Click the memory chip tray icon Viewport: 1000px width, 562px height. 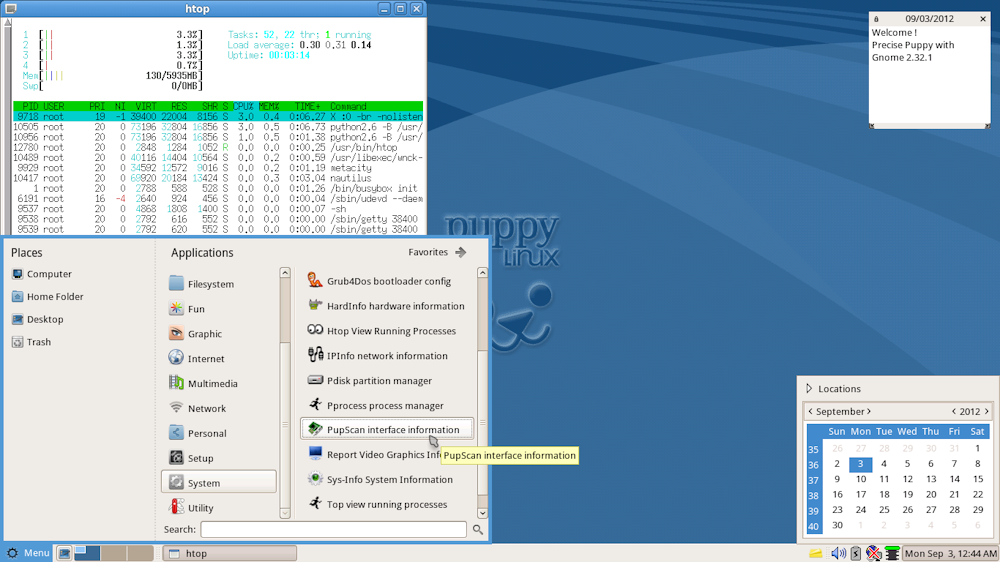tap(892, 554)
